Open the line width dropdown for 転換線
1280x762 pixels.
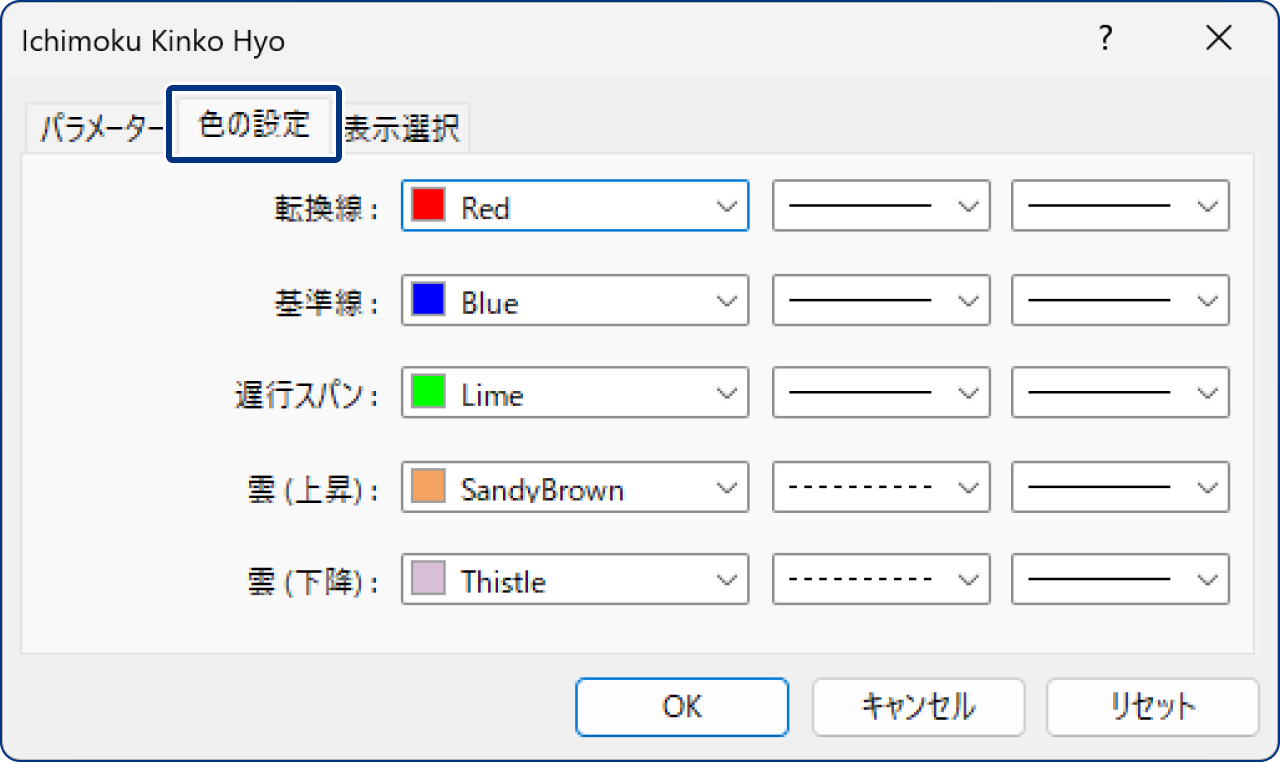pos(1119,206)
